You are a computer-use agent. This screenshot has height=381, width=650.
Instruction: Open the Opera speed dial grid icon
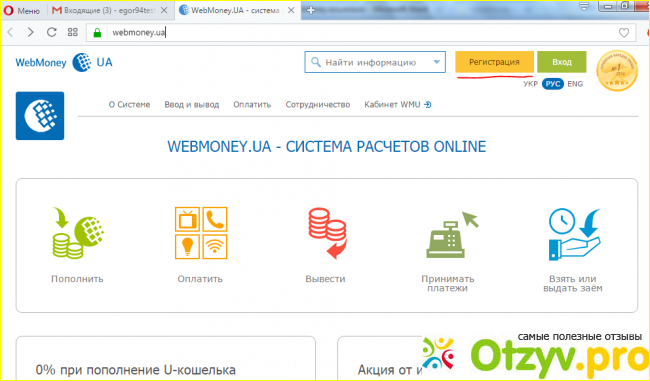(x=73, y=32)
